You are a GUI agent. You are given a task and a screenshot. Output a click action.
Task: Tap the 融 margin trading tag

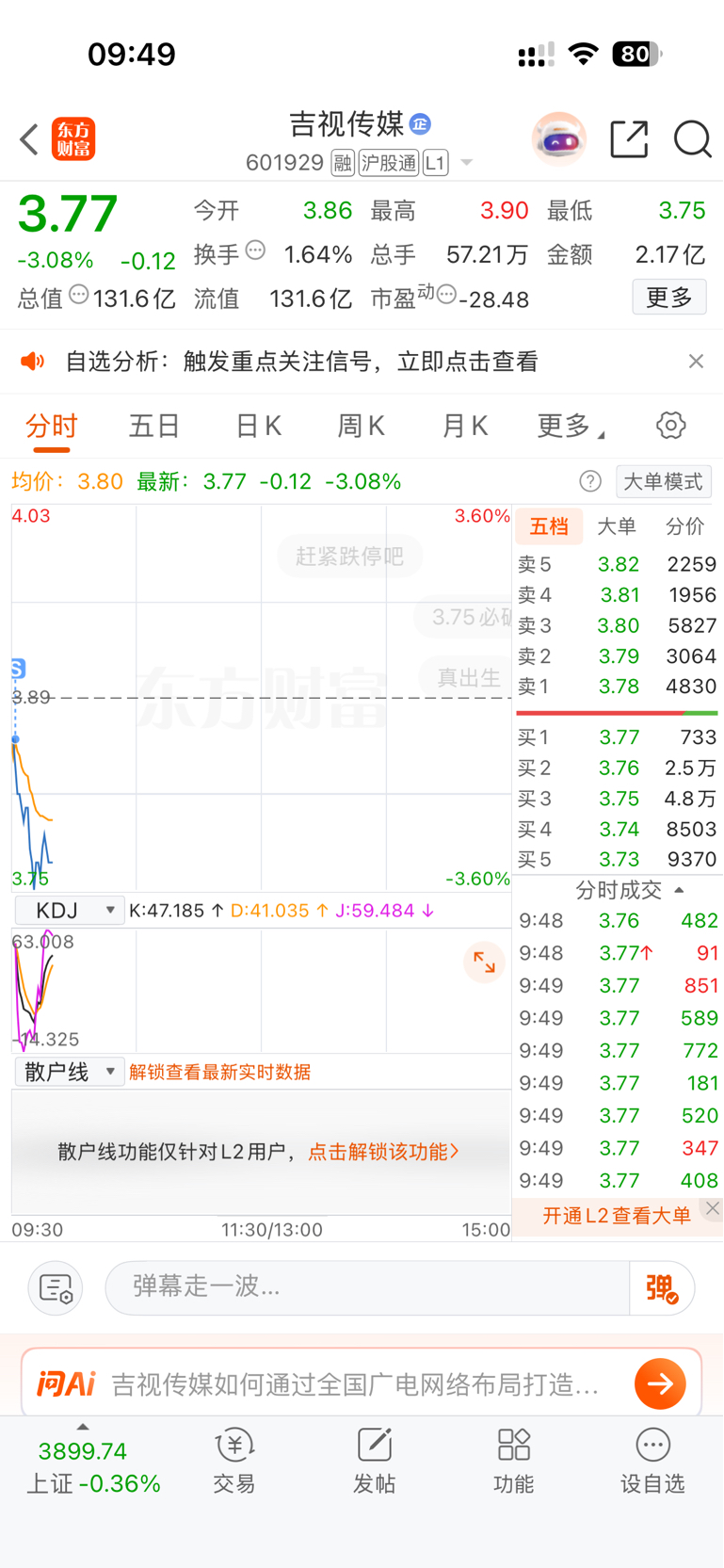(343, 163)
